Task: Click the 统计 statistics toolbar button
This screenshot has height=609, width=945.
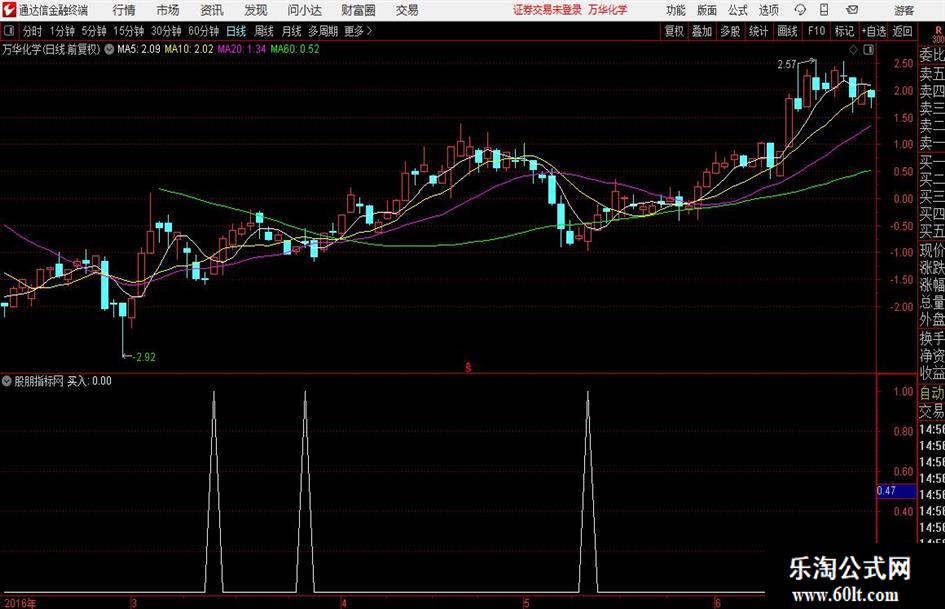Action: point(758,31)
